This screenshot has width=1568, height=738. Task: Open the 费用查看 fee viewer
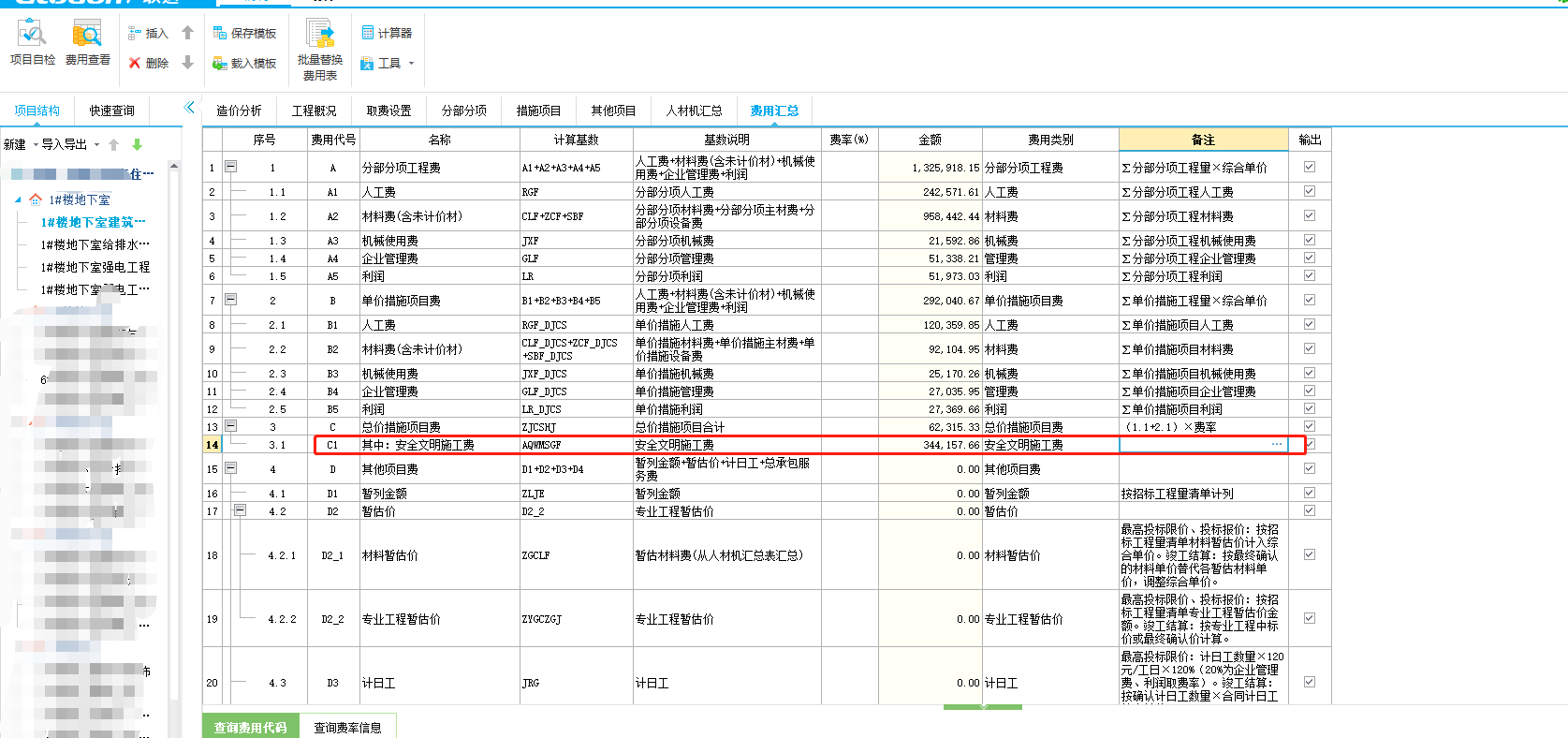click(87, 43)
